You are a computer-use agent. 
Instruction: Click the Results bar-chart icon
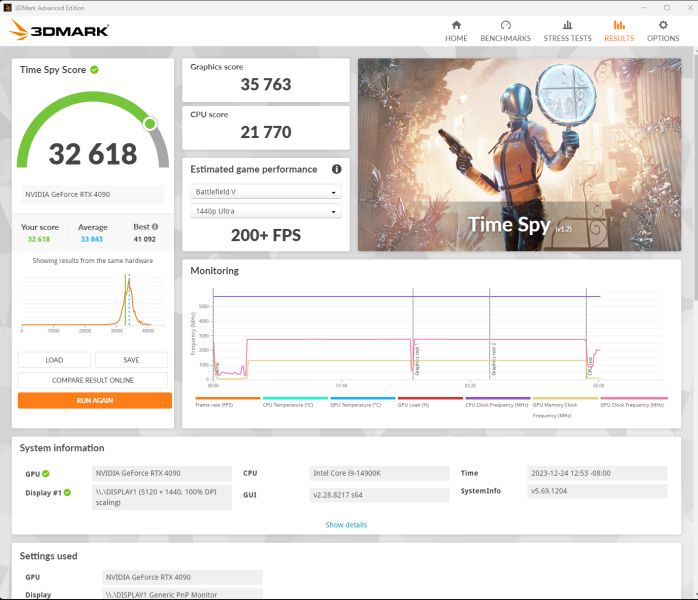point(619,25)
